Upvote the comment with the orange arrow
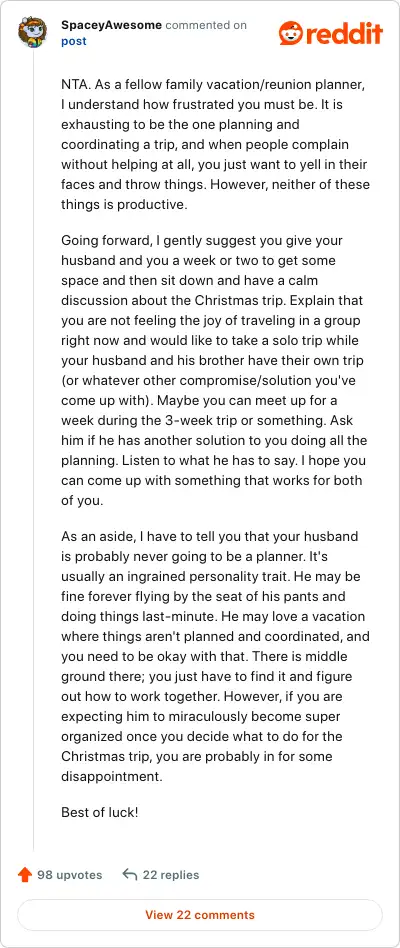This screenshot has height=948, width=400. tap(25, 874)
